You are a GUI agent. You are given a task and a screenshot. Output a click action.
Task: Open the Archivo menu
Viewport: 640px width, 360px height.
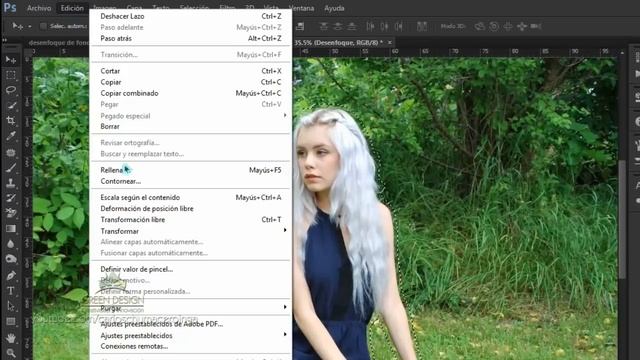coord(39,8)
